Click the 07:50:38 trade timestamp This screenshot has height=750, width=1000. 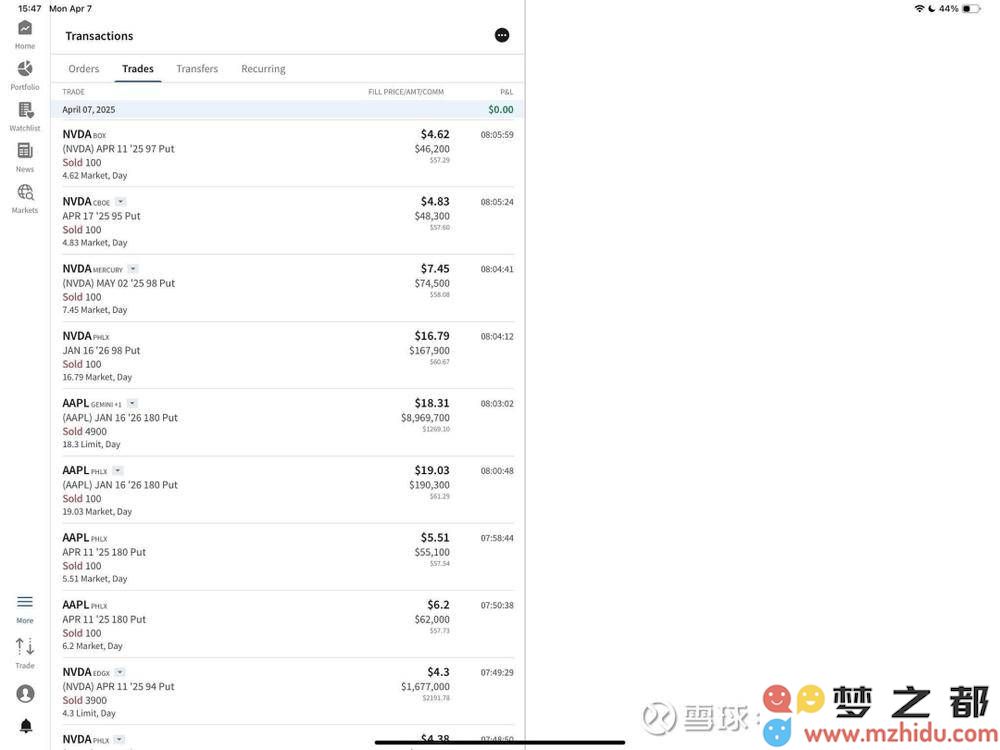497,605
